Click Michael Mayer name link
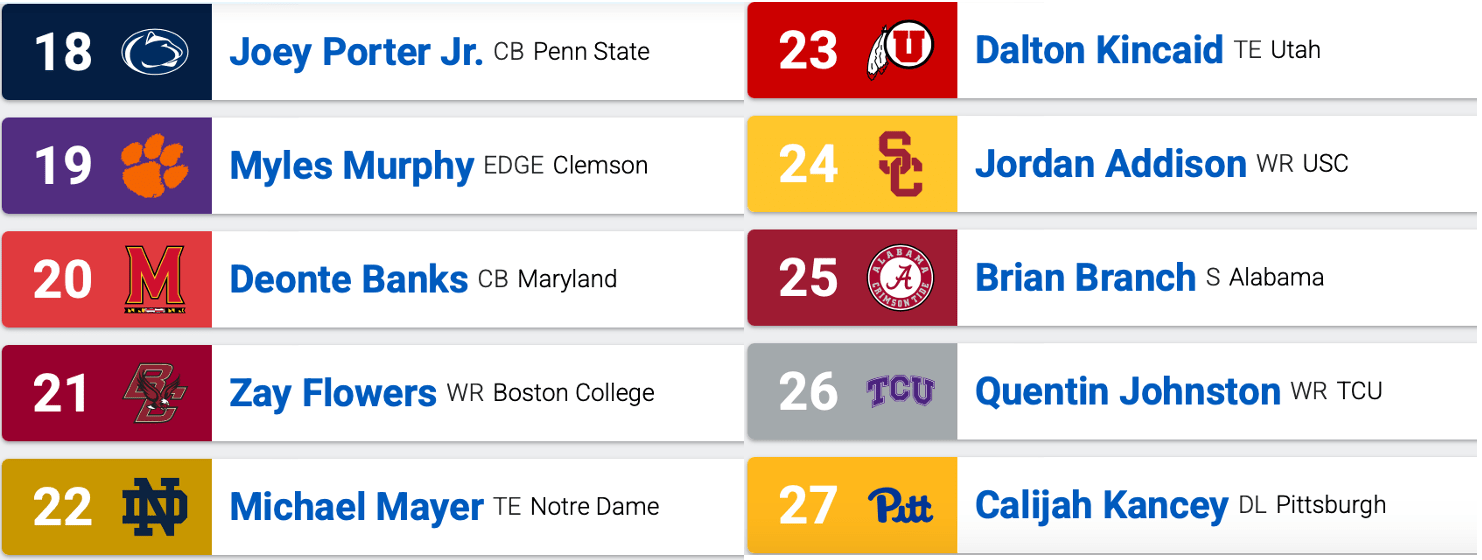Screen dimensions: 1482x560 coord(356,507)
